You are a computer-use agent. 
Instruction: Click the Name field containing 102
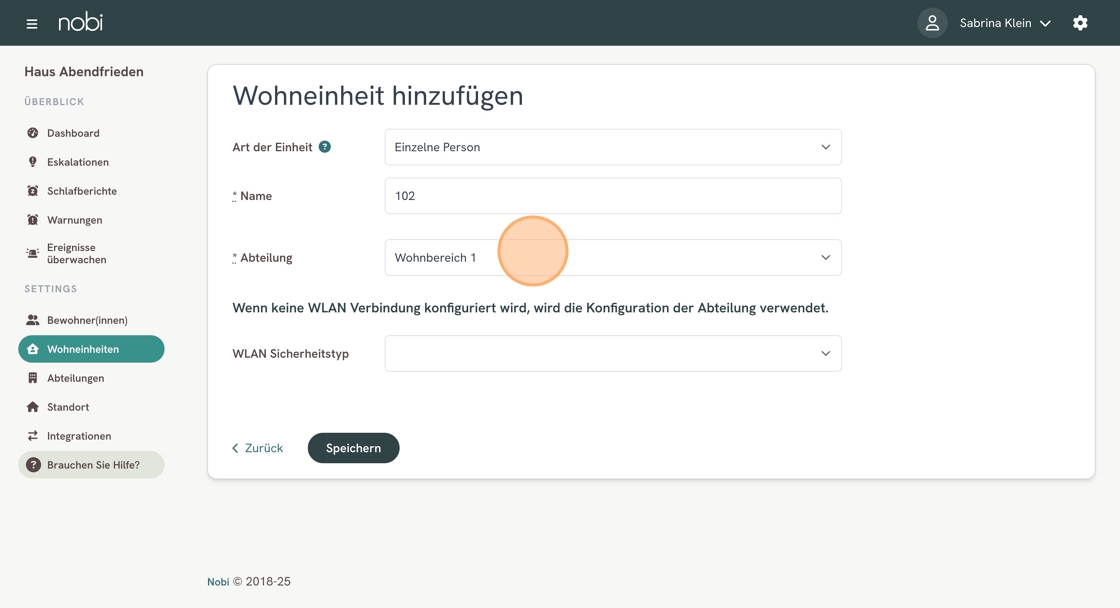pyautogui.click(x=613, y=196)
